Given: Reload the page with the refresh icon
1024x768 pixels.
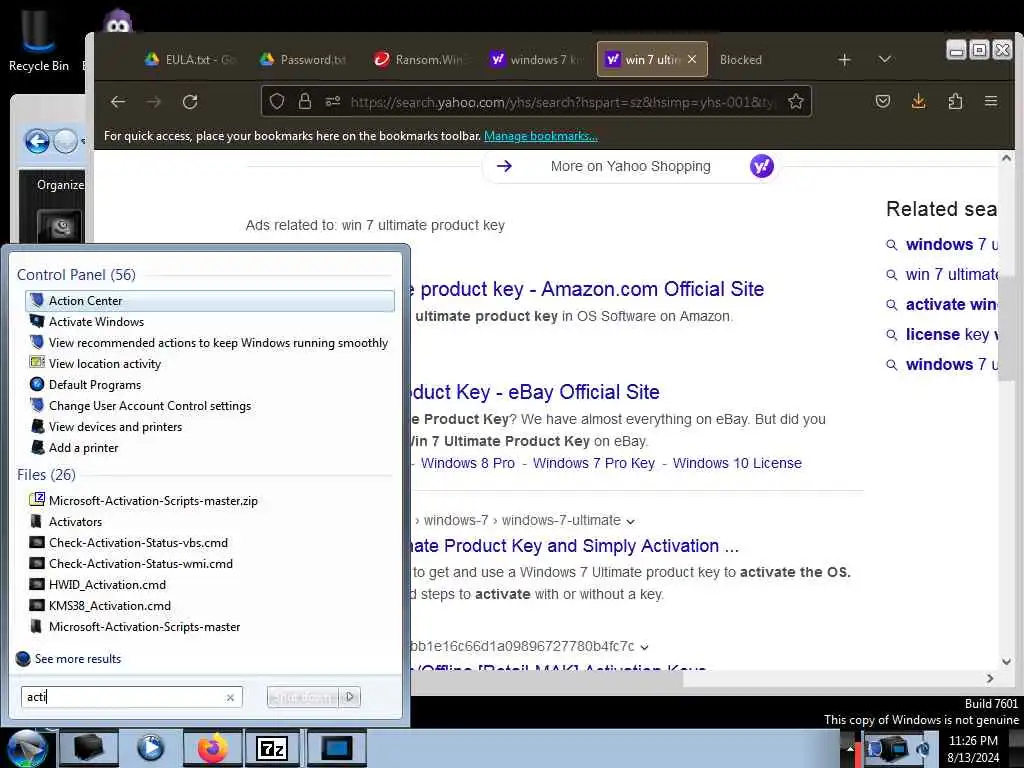Looking at the screenshot, I should pos(190,101).
